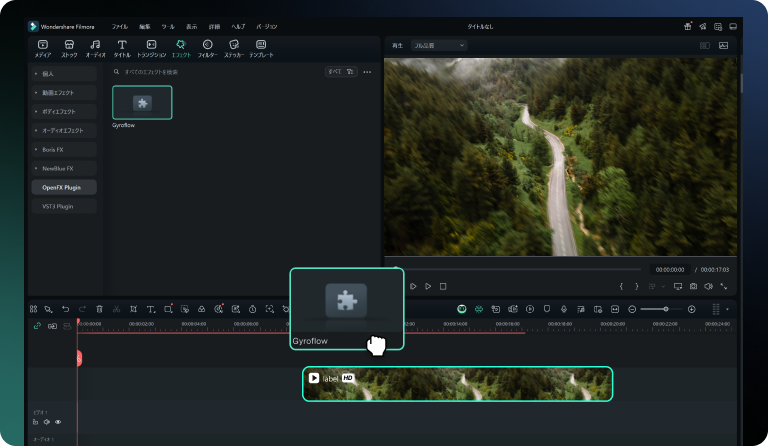Viewport: 768px width, 446px height.
Task: Enter fullscreen preview mode
Action: [x=723, y=286]
